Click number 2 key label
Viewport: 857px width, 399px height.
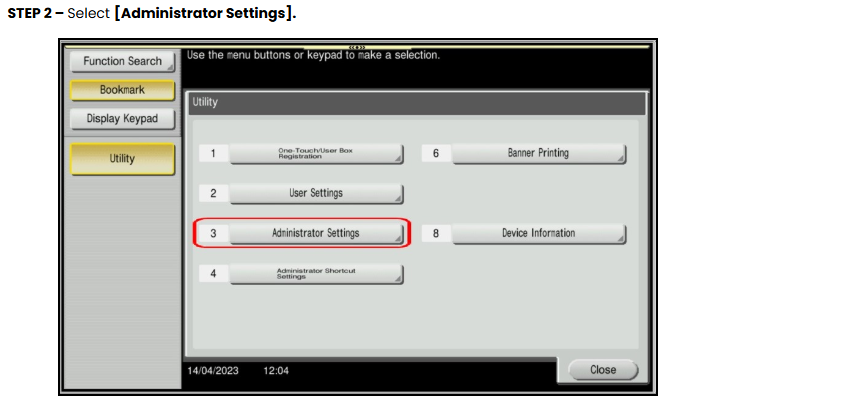point(213,193)
